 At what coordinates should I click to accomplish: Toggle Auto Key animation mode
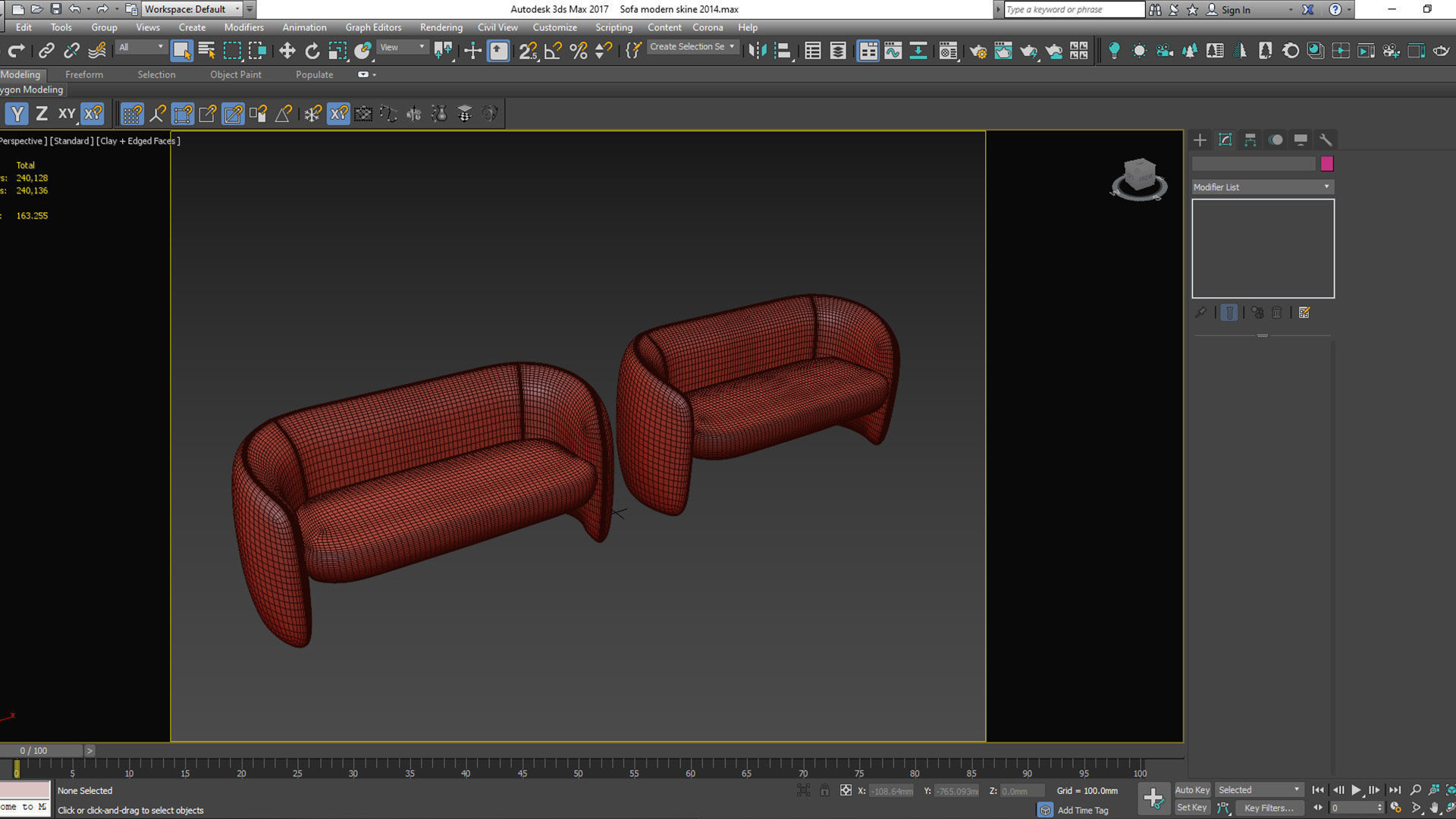(1191, 790)
